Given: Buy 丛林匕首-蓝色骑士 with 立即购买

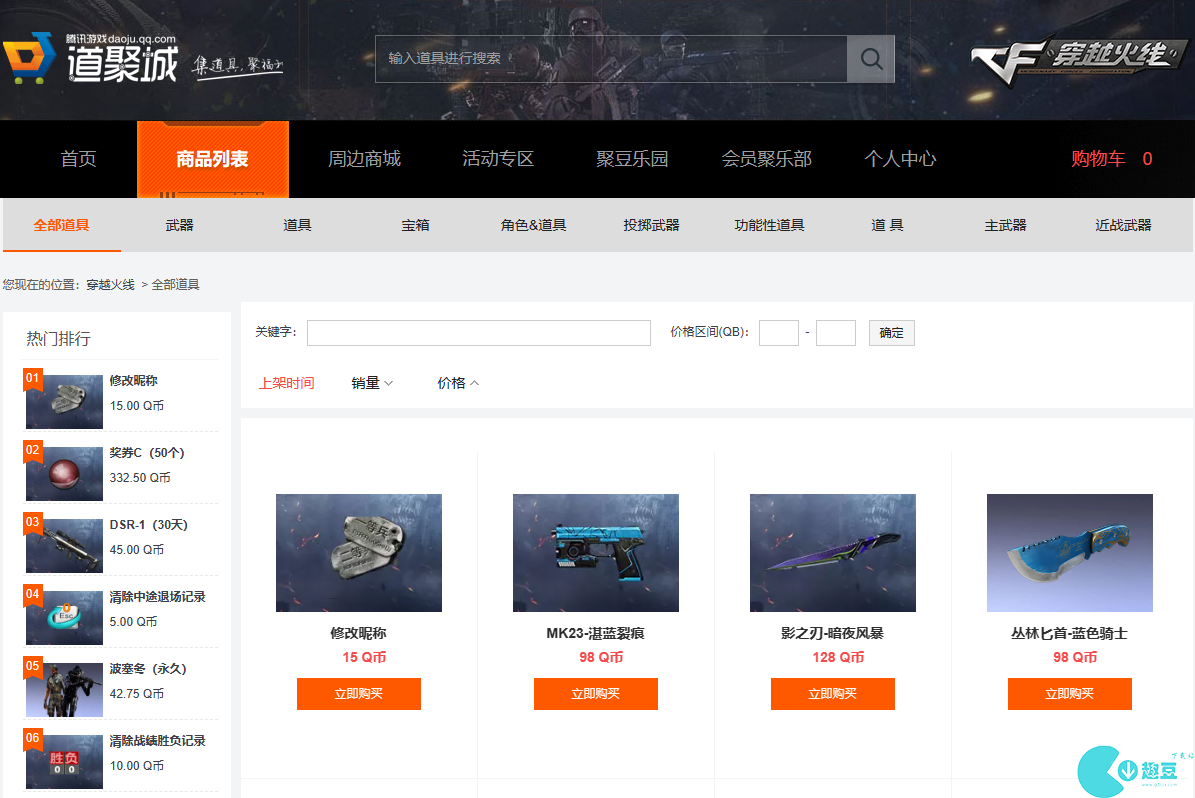Looking at the screenshot, I should tap(1070, 694).
